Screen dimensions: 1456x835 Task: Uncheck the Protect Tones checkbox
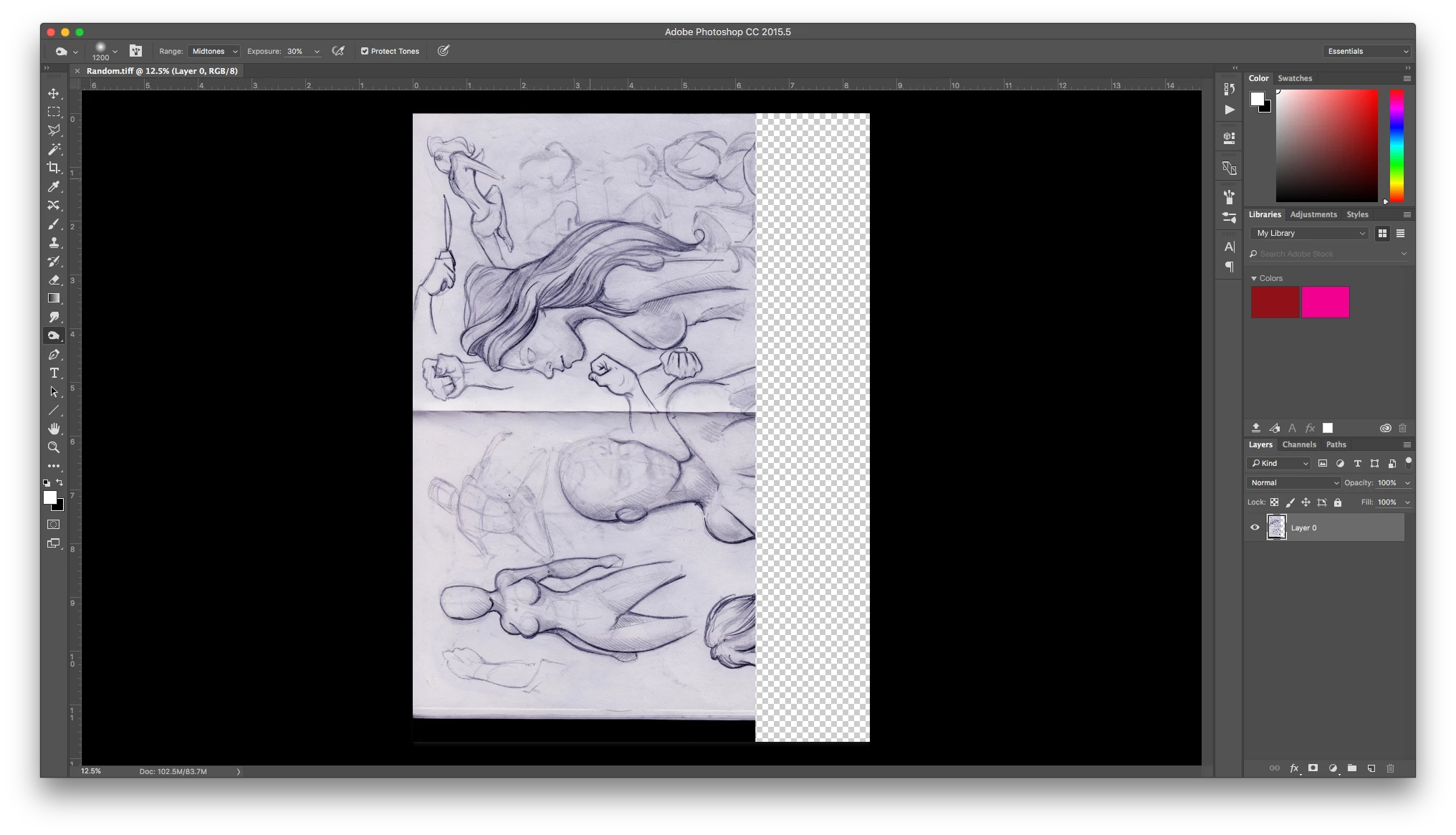(365, 51)
